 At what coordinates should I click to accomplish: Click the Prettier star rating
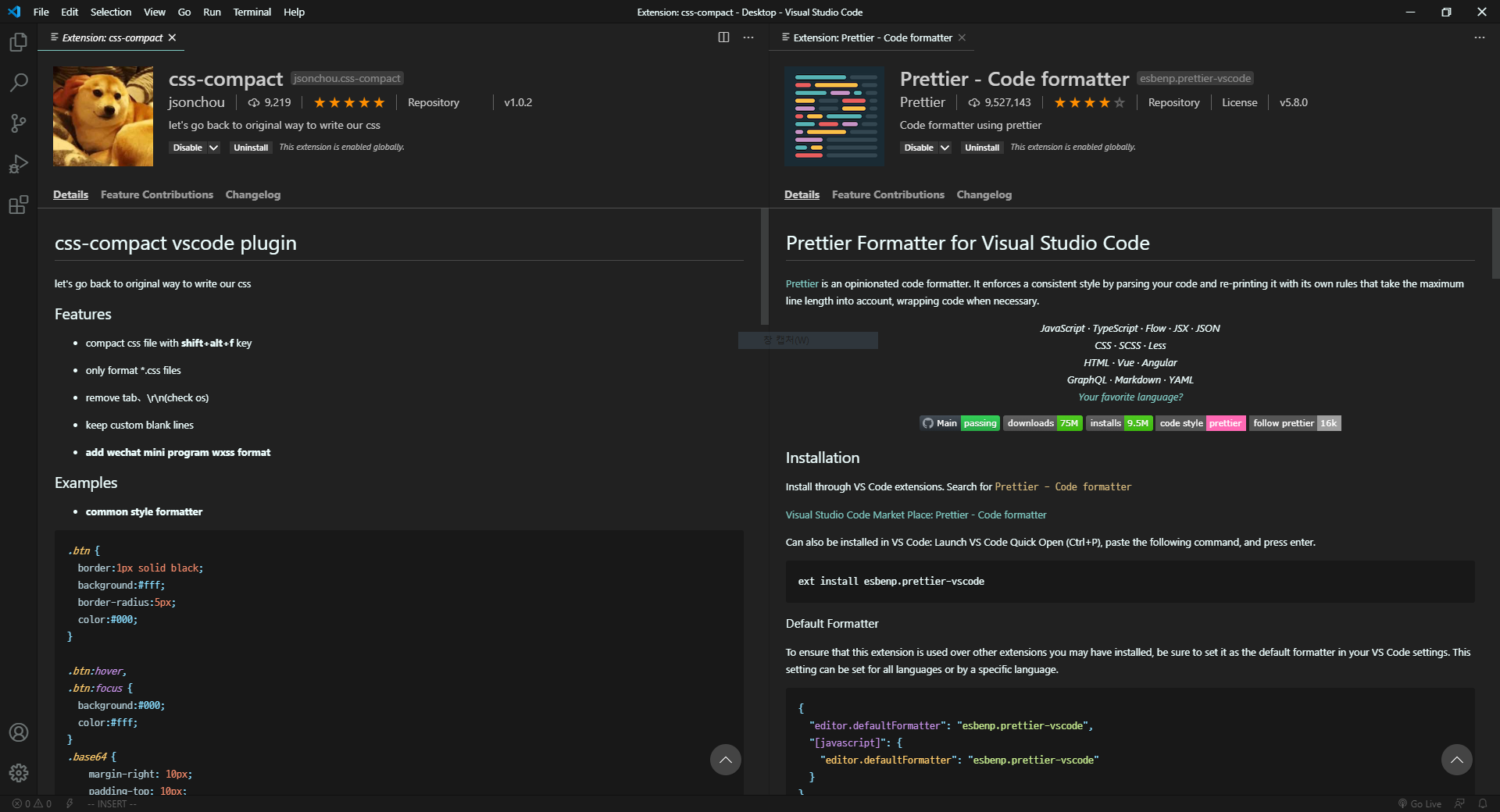pyautogui.click(x=1090, y=102)
